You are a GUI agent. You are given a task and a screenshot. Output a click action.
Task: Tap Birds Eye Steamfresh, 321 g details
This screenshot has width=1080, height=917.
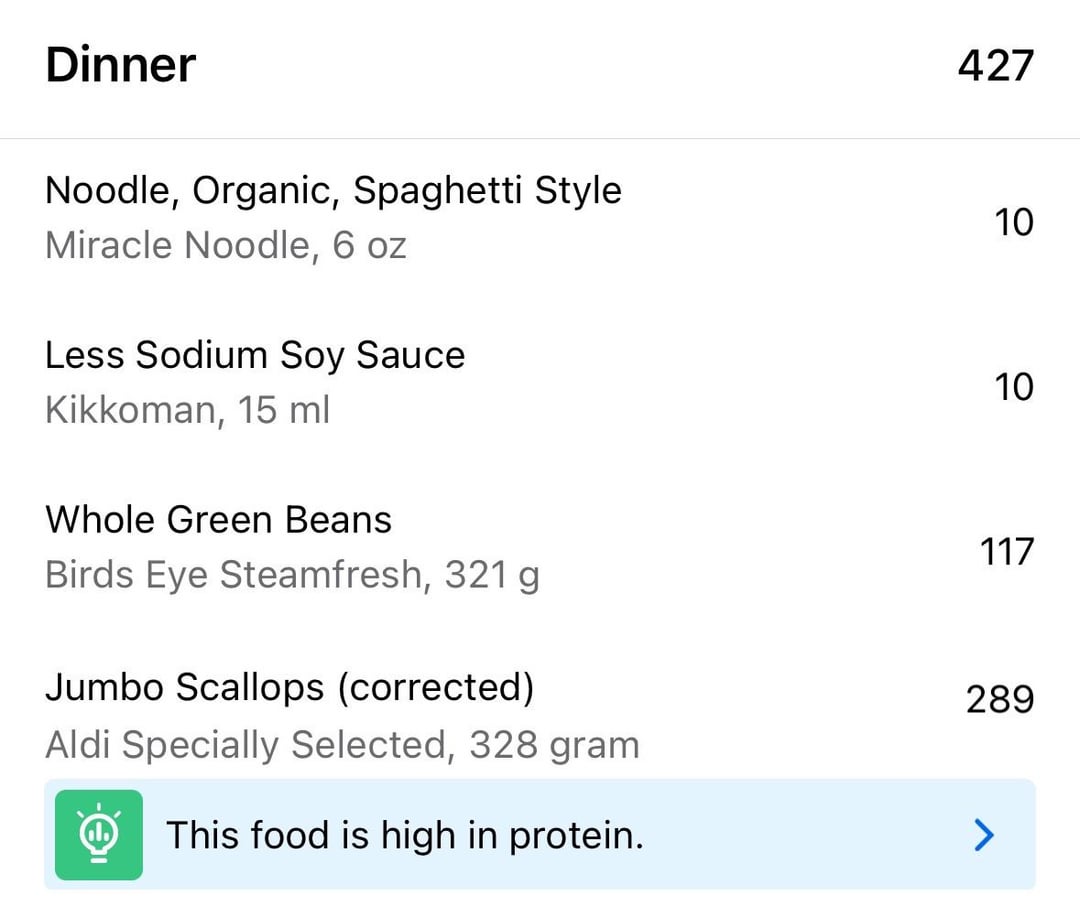(x=292, y=575)
